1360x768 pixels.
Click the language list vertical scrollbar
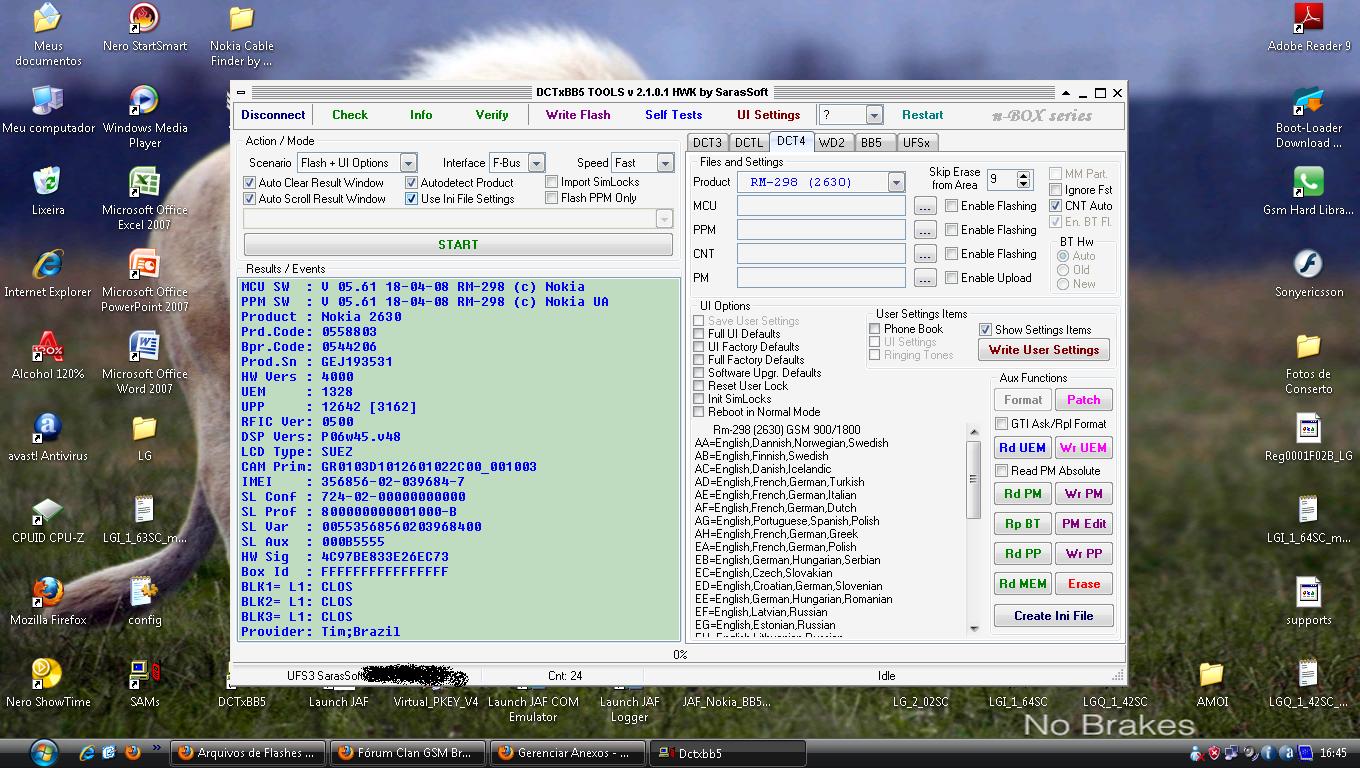pos(974,530)
